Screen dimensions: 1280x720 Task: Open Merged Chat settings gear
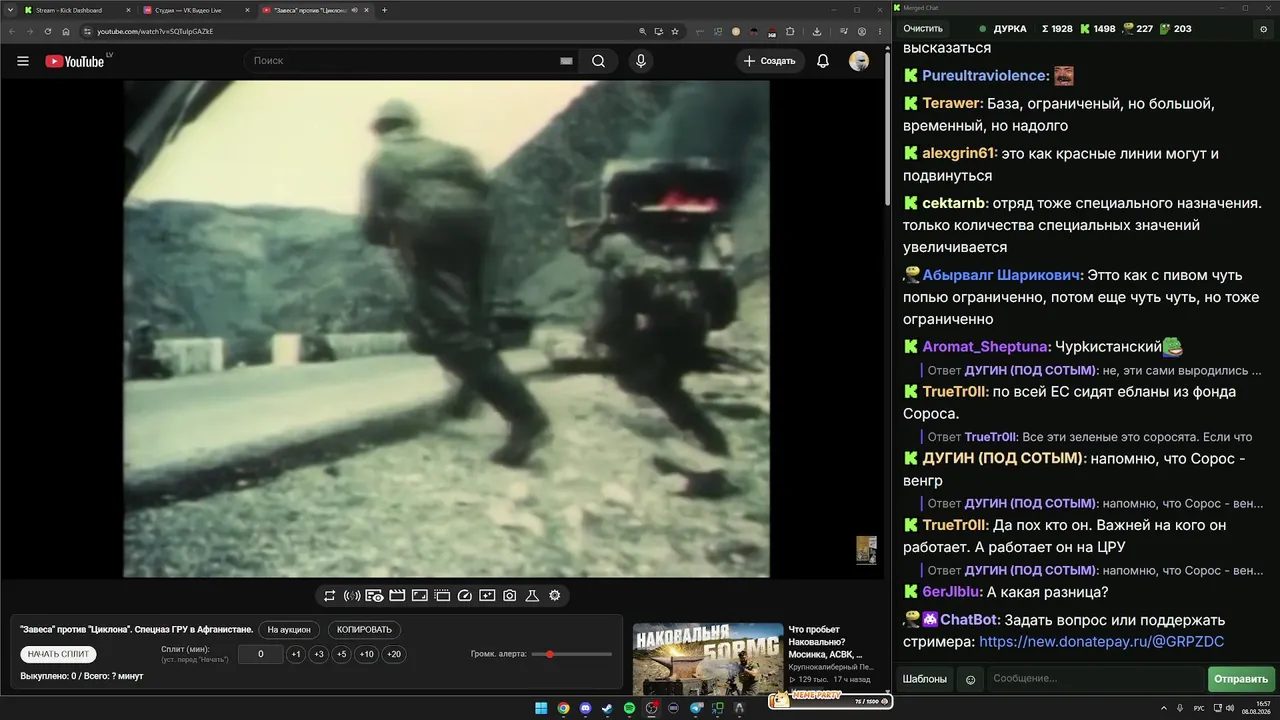coord(1263,29)
